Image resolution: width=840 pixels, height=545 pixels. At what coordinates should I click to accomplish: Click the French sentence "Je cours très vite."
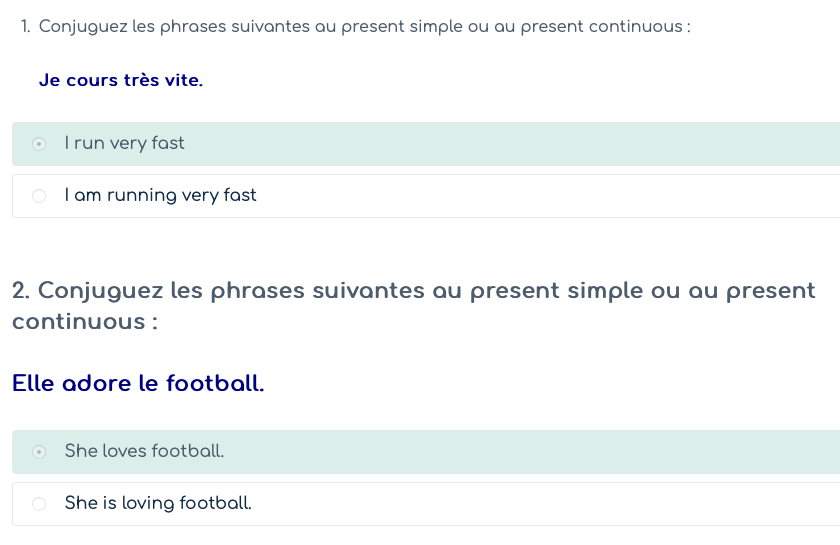[x=121, y=81]
